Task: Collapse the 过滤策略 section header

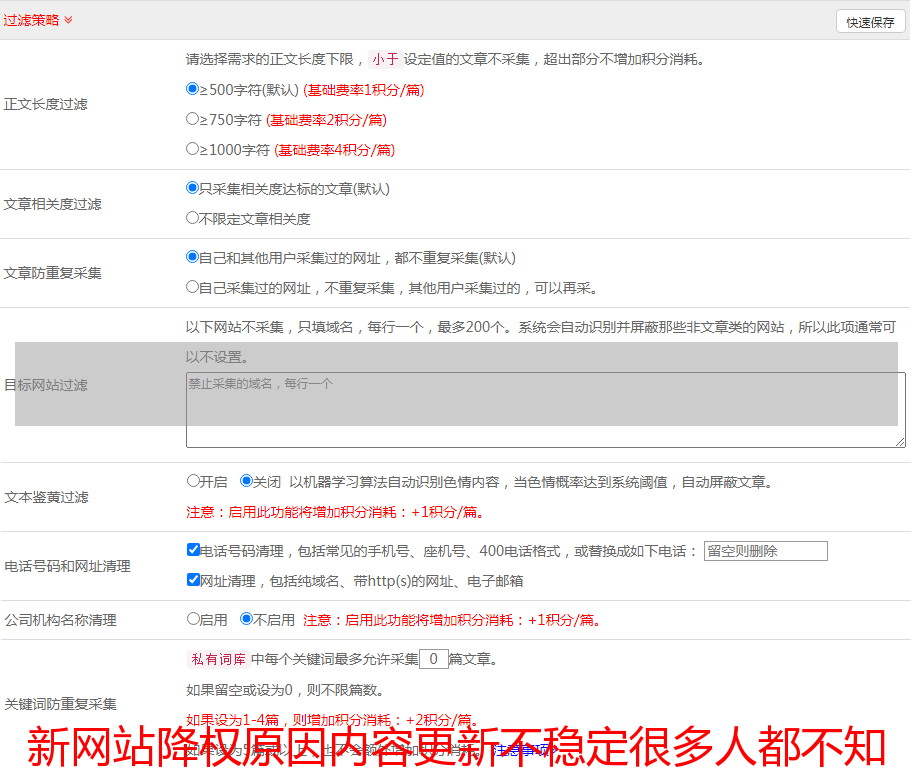Action: point(38,20)
